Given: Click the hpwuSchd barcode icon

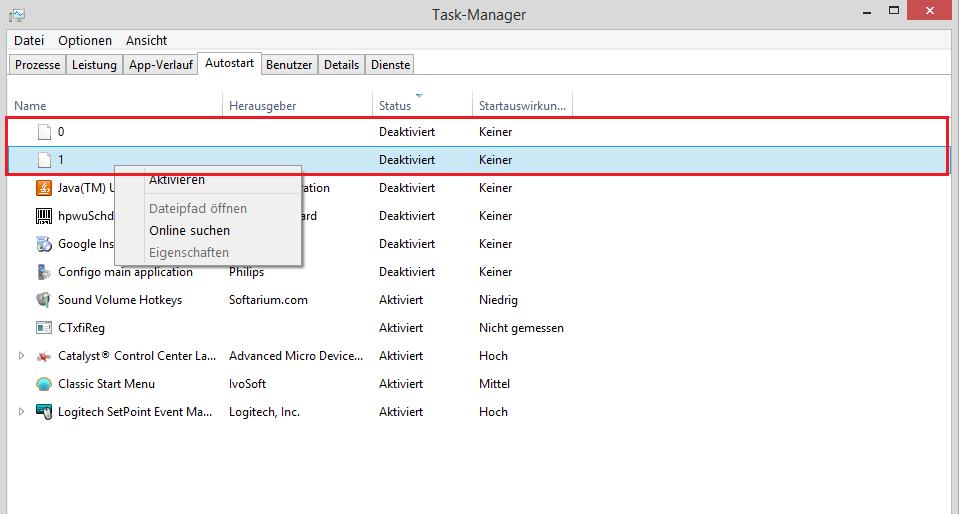Looking at the screenshot, I should click(x=44, y=216).
